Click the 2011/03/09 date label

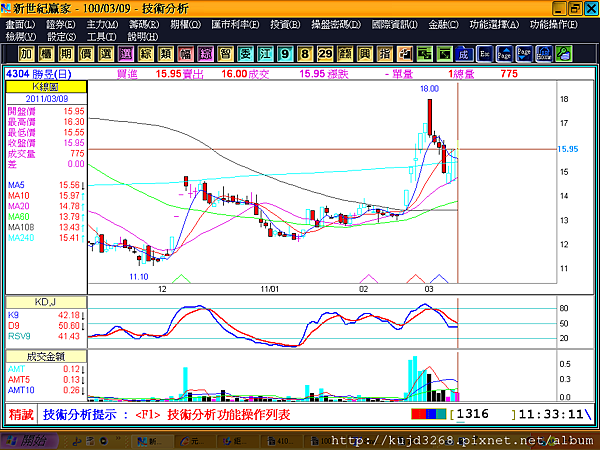point(47,99)
